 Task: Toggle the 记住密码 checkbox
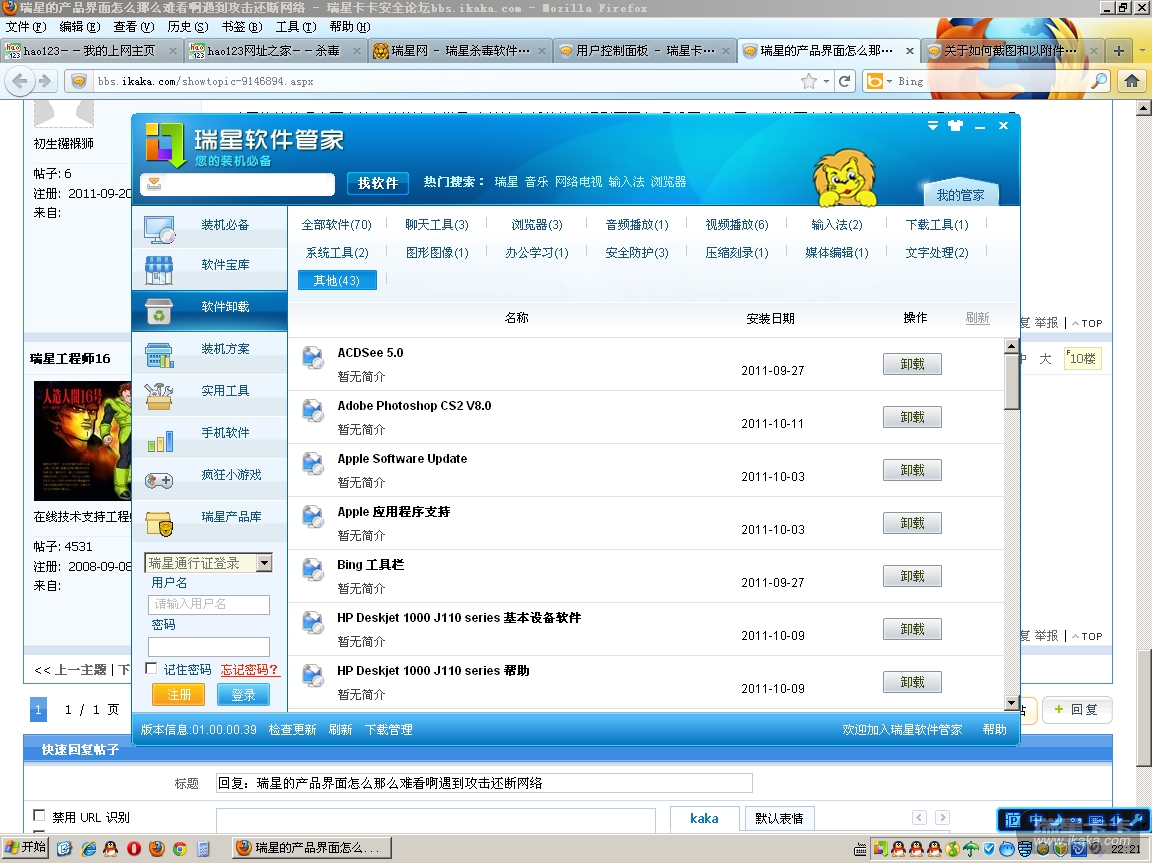(x=151, y=668)
